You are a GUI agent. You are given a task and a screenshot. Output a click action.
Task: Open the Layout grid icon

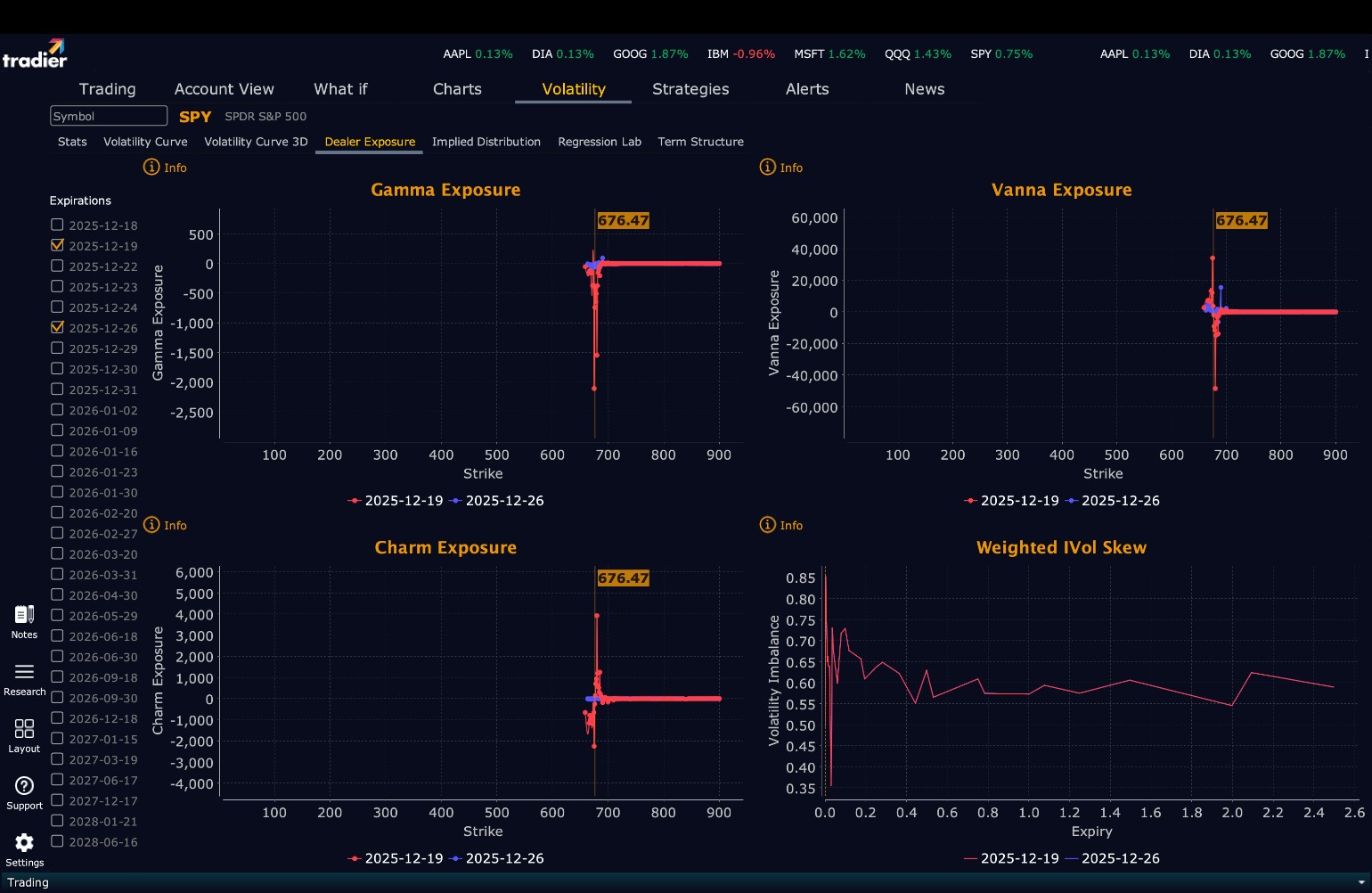click(x=24, y=729)
